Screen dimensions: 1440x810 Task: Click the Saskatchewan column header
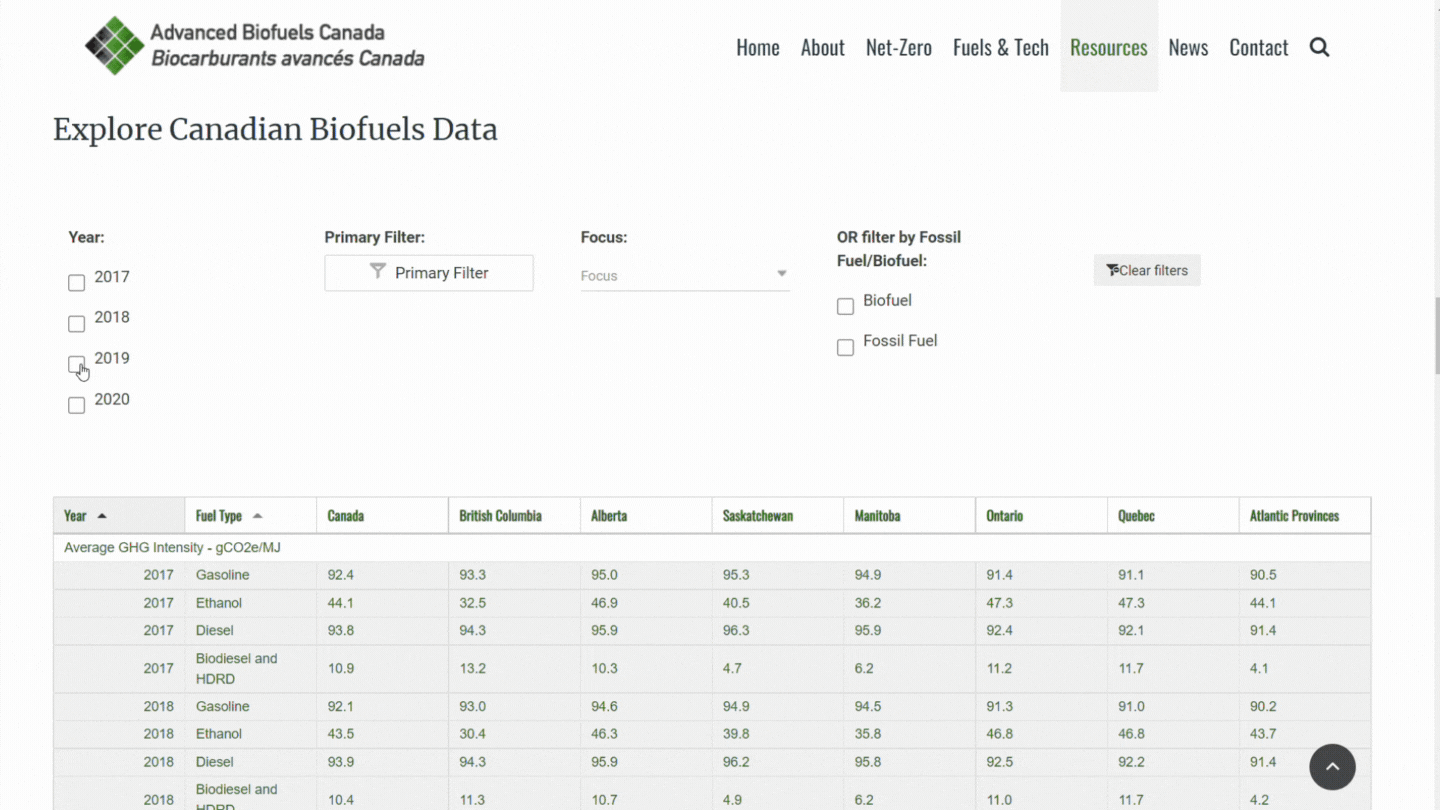pyautogui.click(x=778, y=516)
